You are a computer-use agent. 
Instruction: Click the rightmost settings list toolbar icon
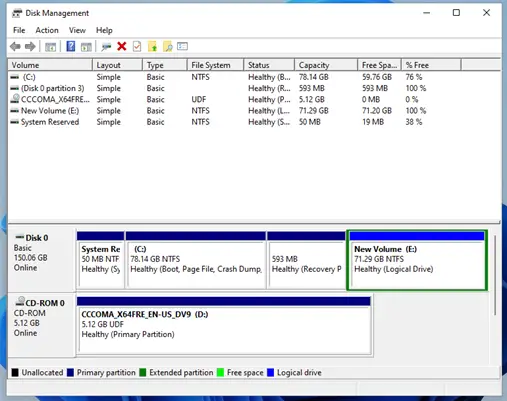pyautogui.click(x=182, y=46)
